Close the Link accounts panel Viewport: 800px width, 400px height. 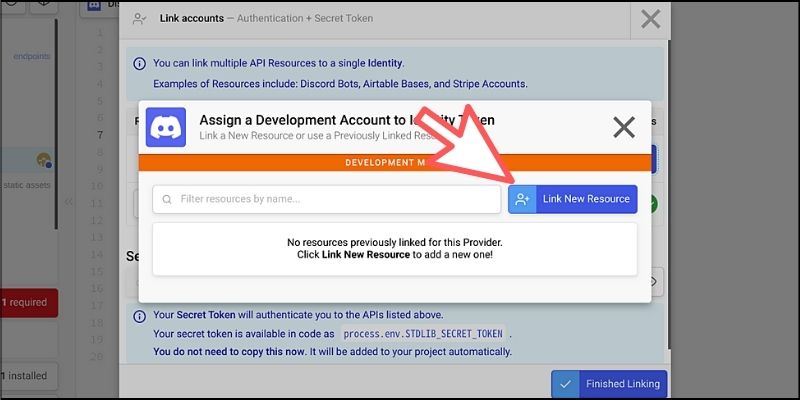tap(651, 19)
